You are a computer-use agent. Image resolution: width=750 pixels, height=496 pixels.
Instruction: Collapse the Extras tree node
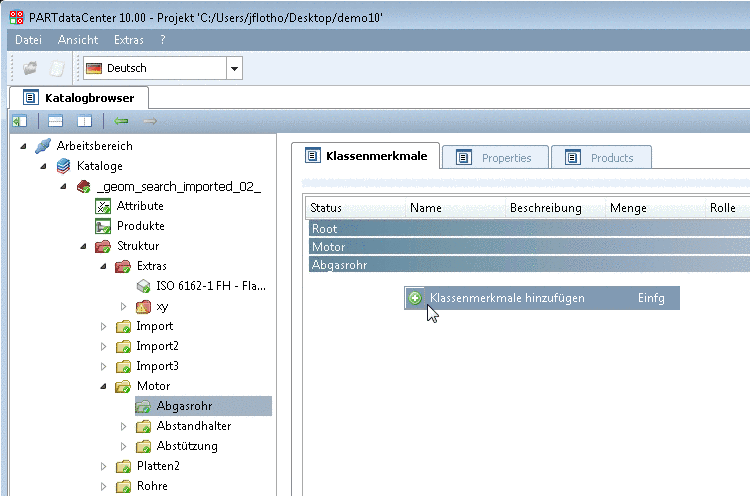pos(103,266)
